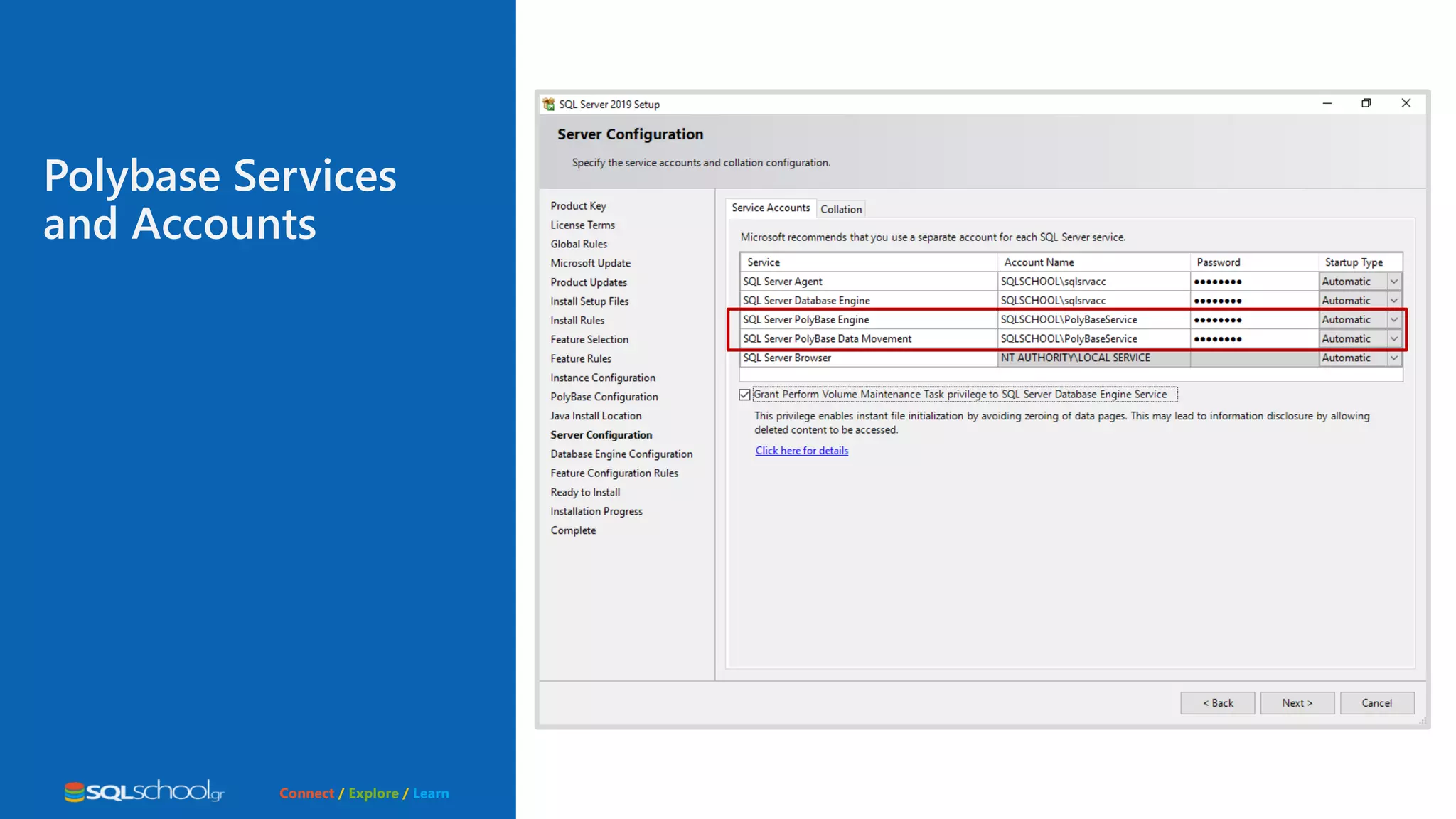Open PolyBase Data Movement startup type dropdown
Viewport: 1456px width, 819px height.
click(1393, 339)
